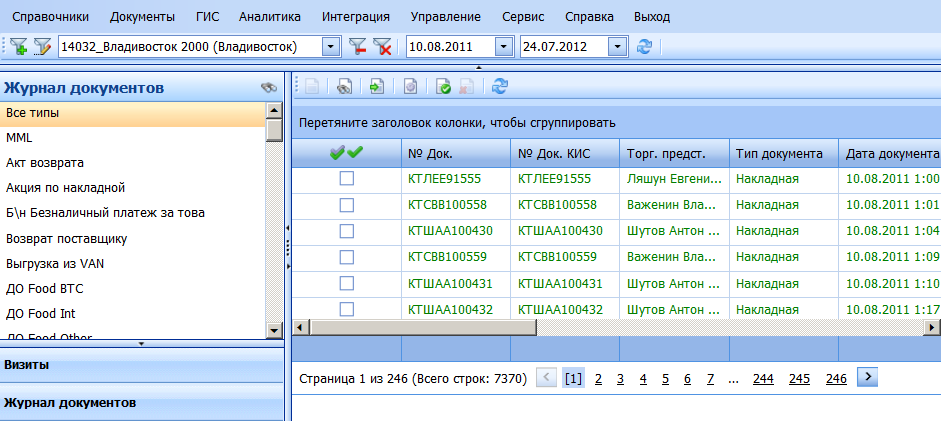Go to page 245 of results
This screenshot has height=421, width=941.
(x=799, y=378)
